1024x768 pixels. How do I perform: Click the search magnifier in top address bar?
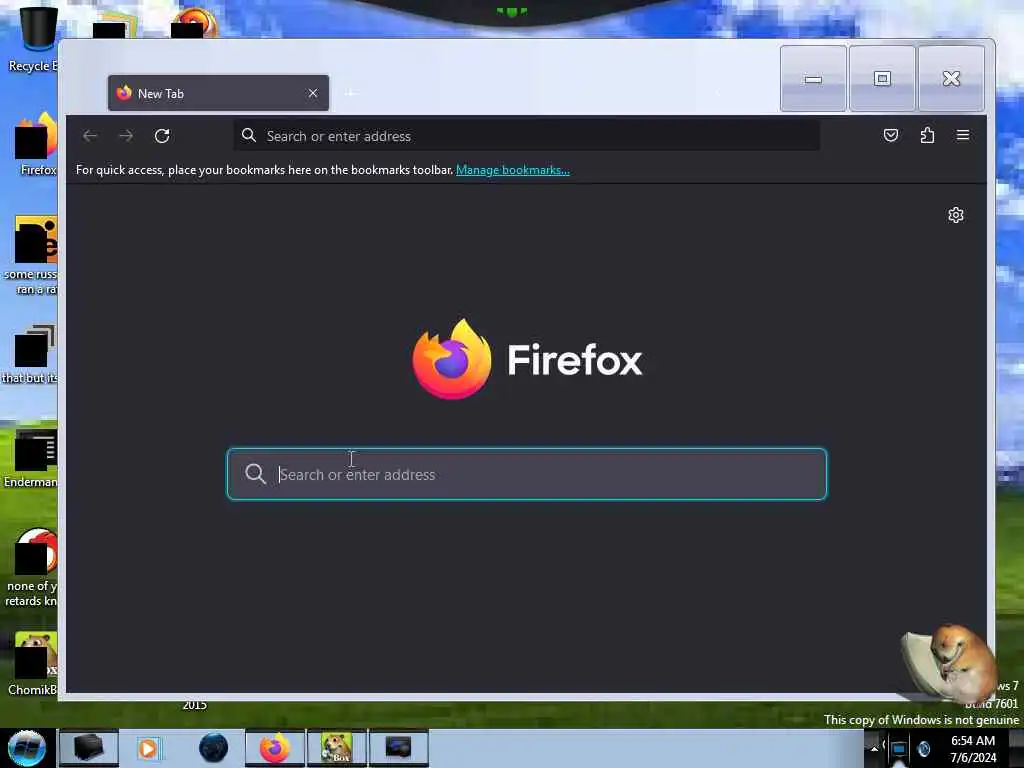click(x=249, y=135)
